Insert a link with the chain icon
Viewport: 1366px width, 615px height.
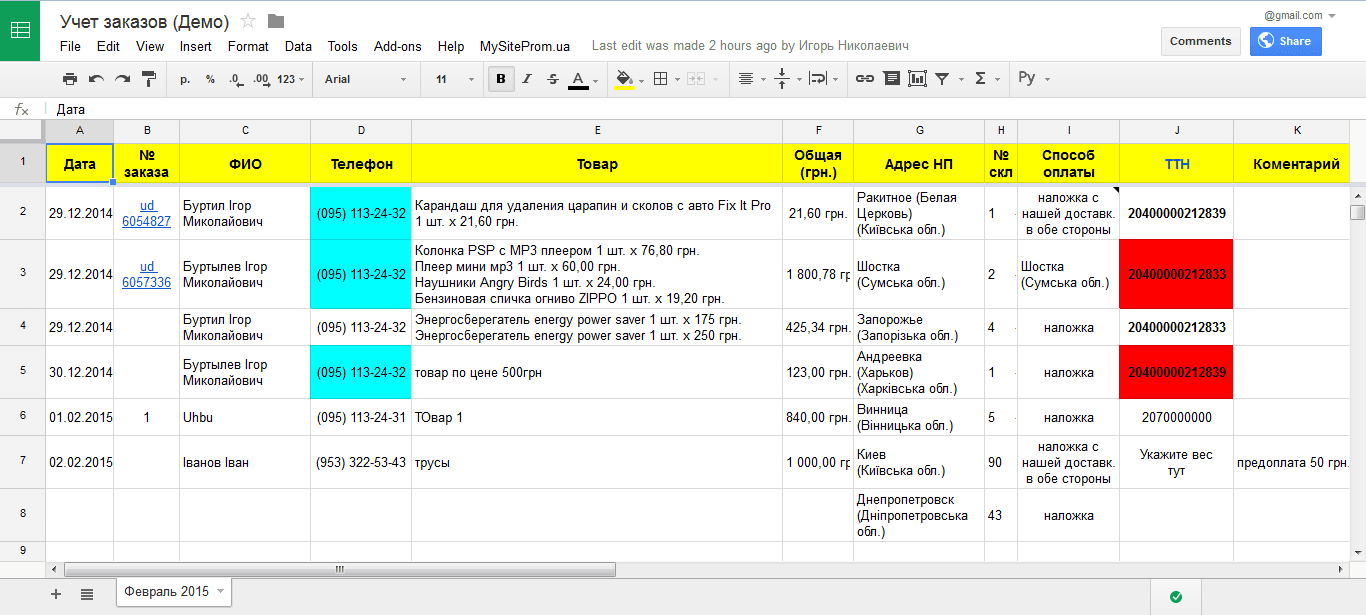(865, 79)
